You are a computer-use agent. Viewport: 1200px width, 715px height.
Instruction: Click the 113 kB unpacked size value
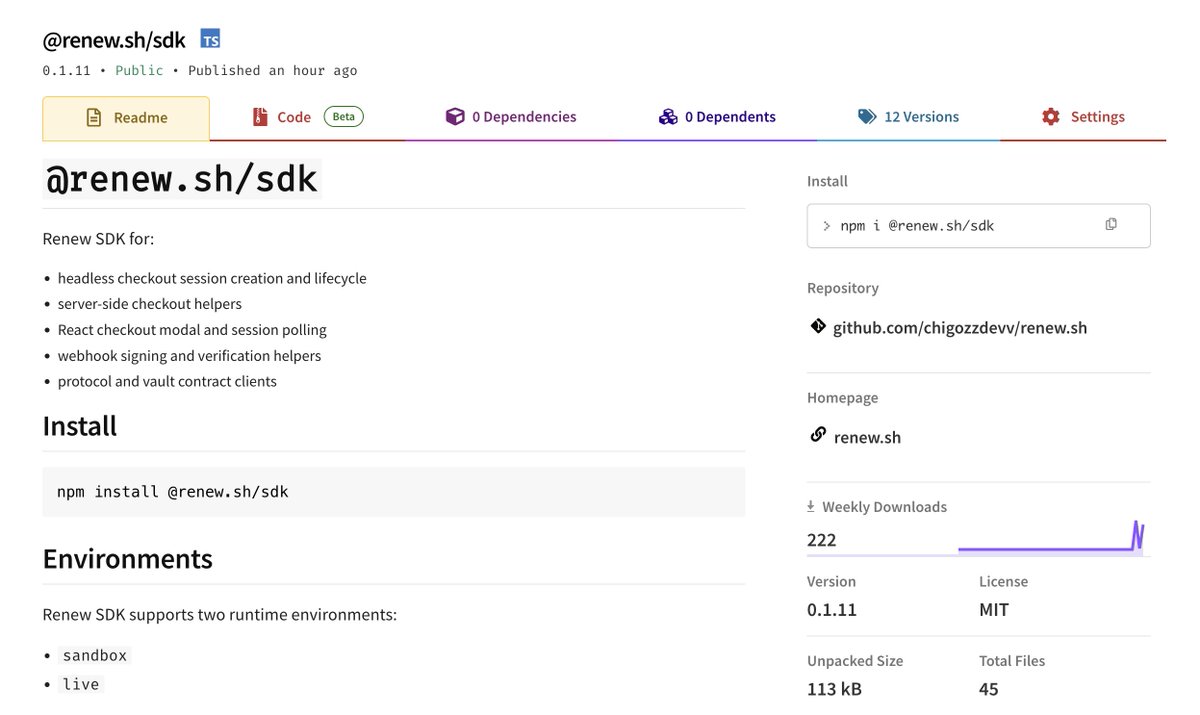(x=835, y=689)
